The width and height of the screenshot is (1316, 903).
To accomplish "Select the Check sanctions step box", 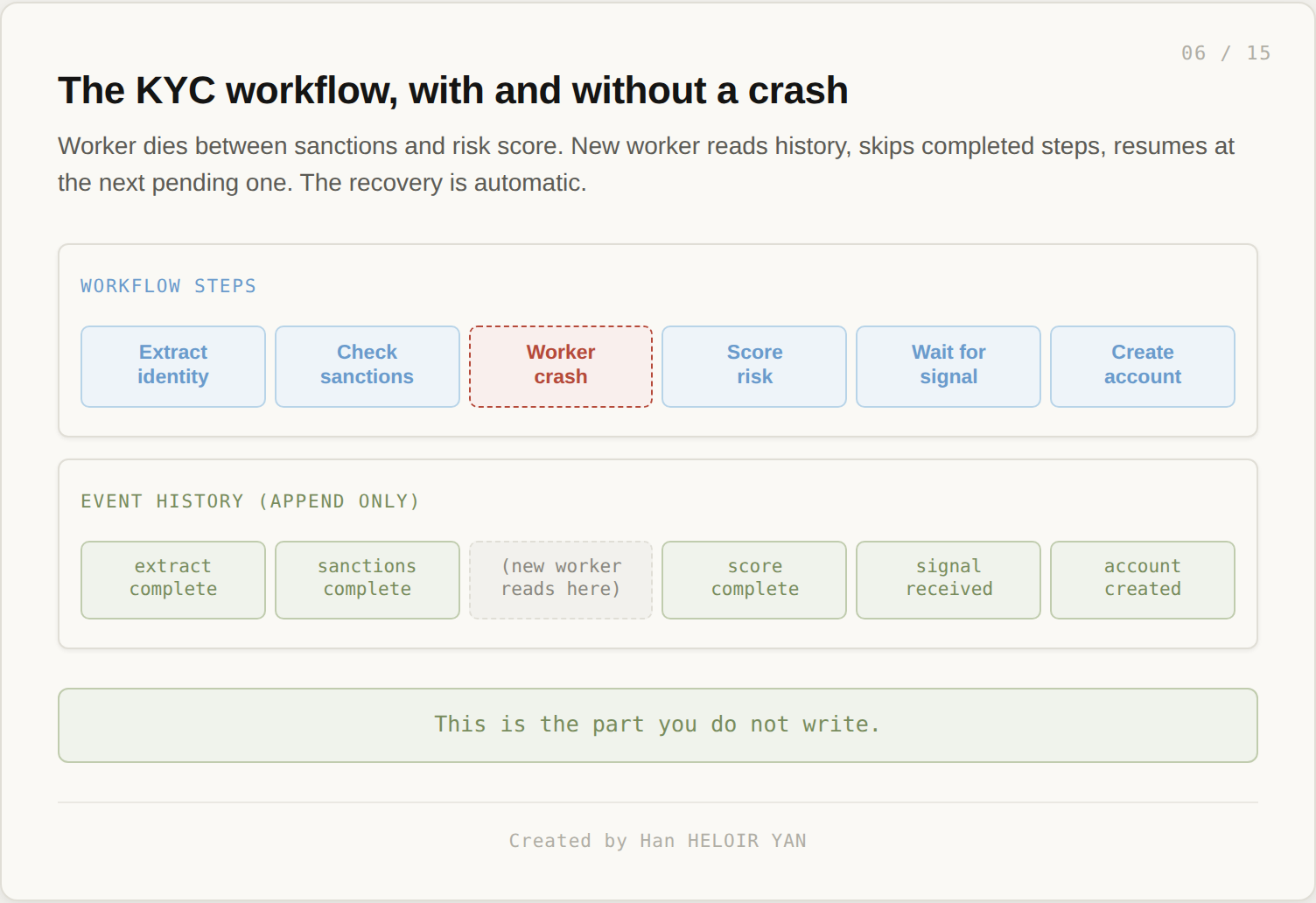I will coord(367,366).
